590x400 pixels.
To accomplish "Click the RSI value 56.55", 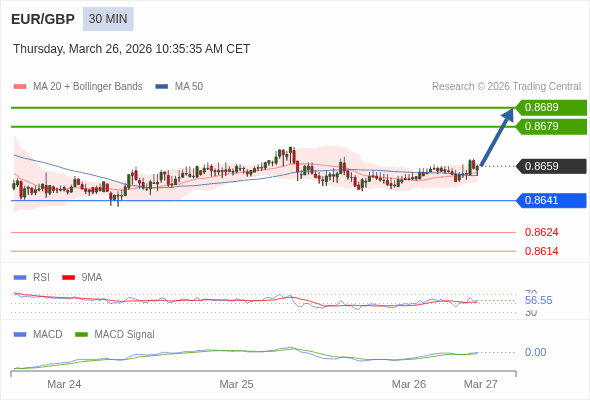I will pyautogui.click(x=538, y=300).
